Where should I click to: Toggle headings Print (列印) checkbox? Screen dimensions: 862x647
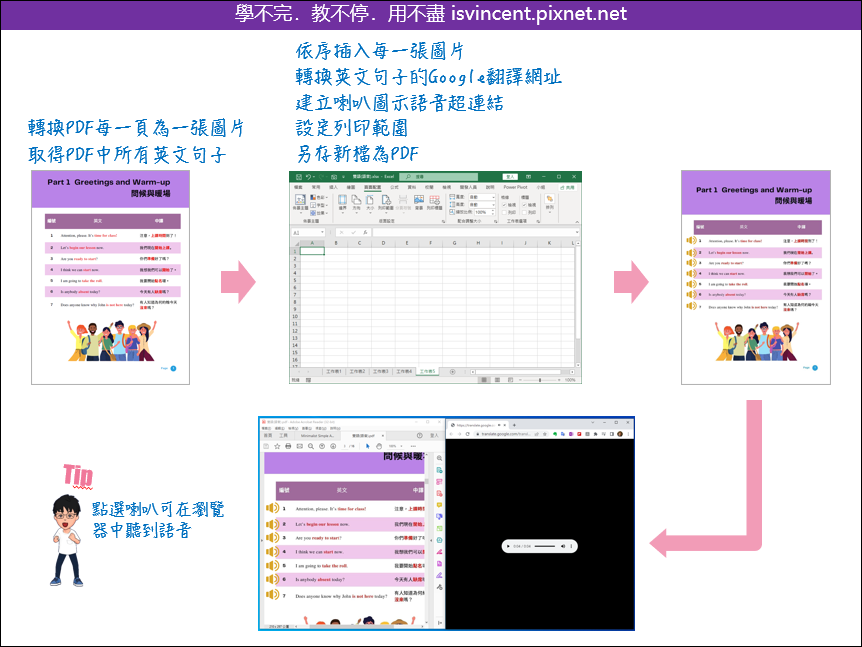(524, 212)
